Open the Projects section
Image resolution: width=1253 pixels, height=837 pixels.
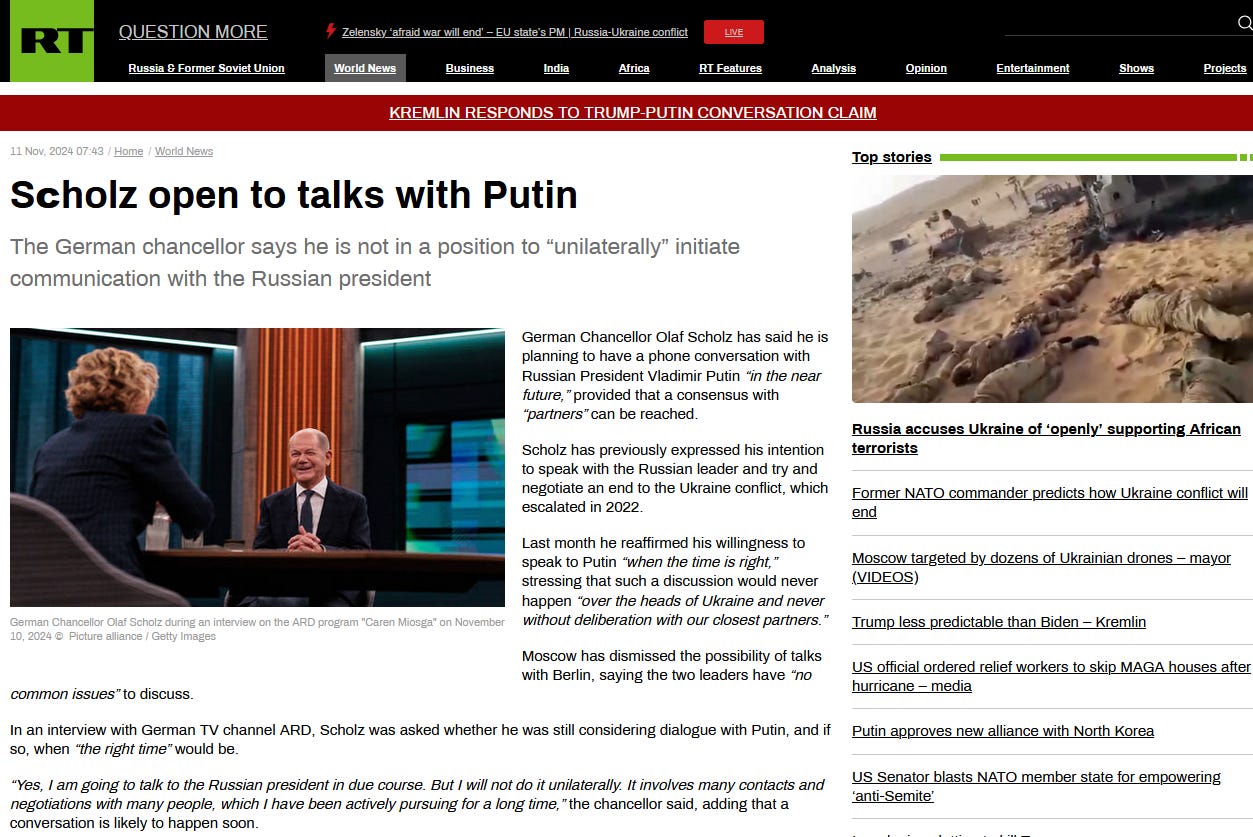pos(1225,68)
